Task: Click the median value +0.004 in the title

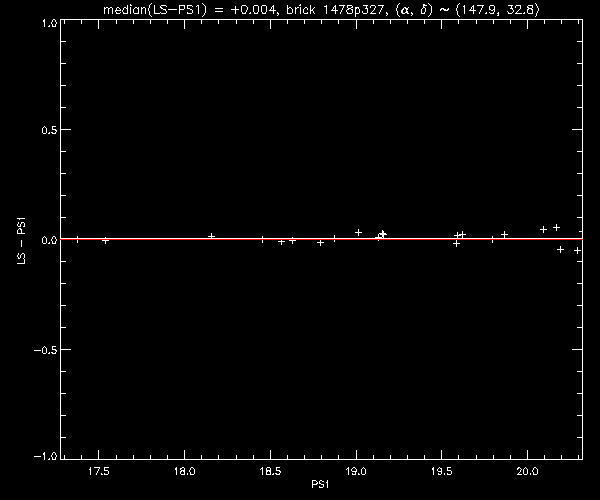Action: point(253,10)
